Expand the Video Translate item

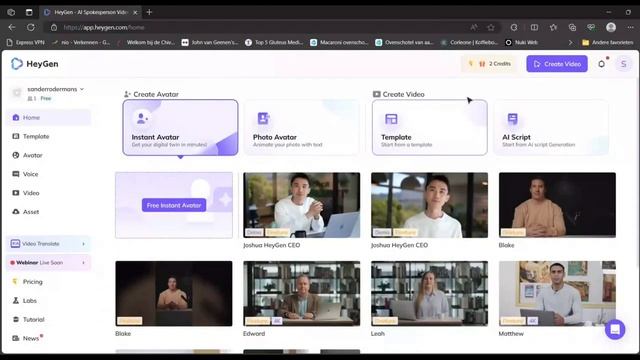(49, 244)
